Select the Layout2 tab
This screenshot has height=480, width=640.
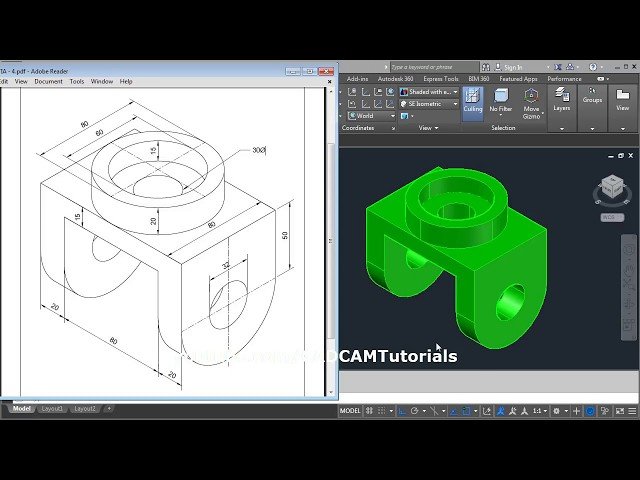click(84, 409)
